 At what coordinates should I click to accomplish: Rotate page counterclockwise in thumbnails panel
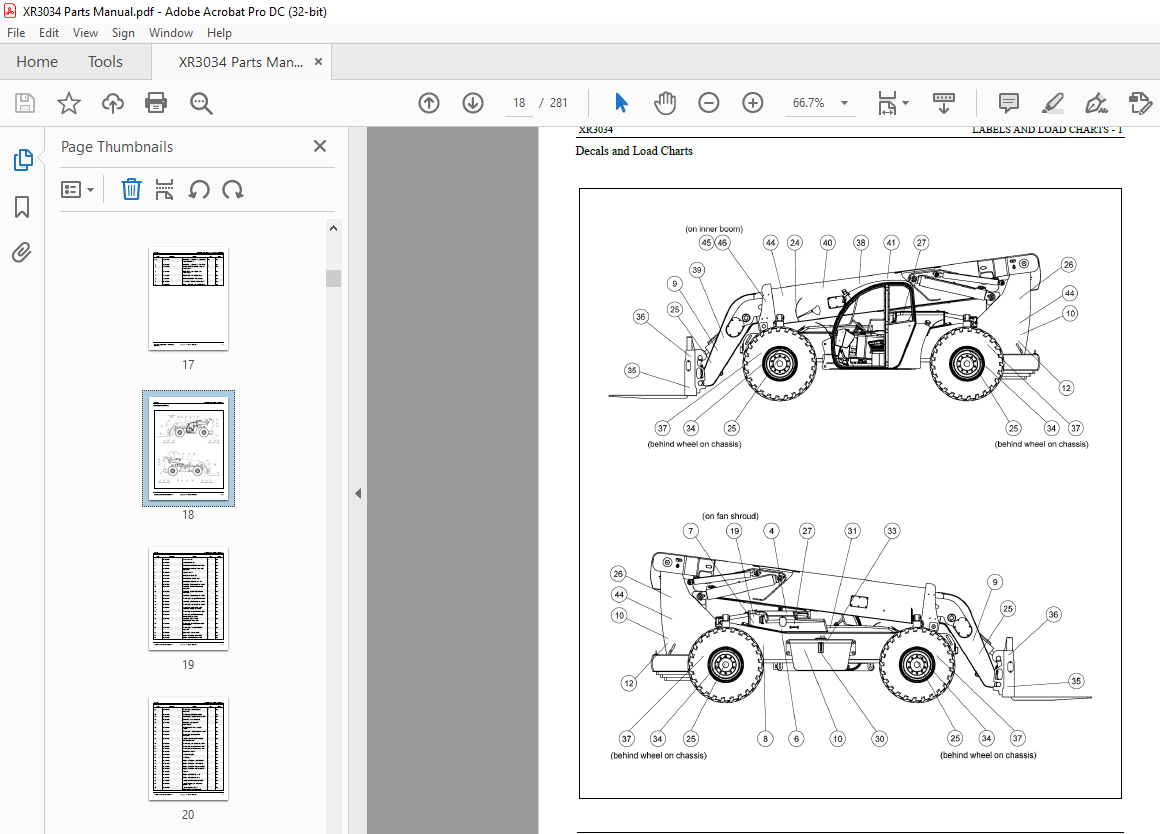point(198,189)
